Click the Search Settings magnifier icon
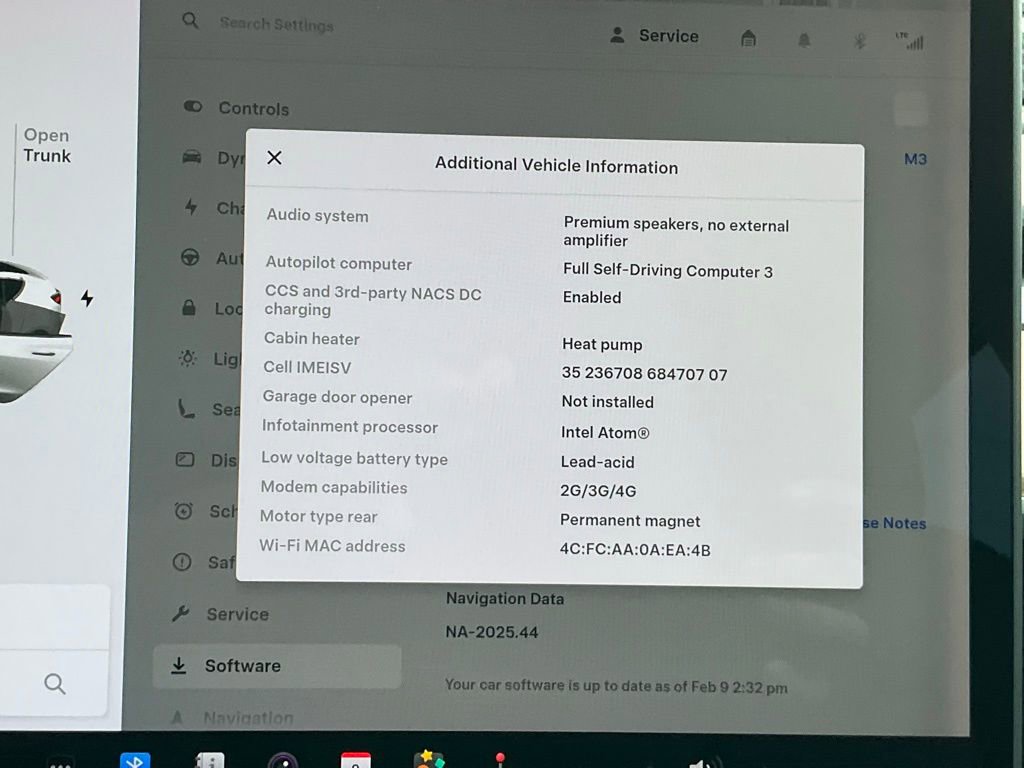The width and height of the screenshot is (1024, 768). coord(190,21)
